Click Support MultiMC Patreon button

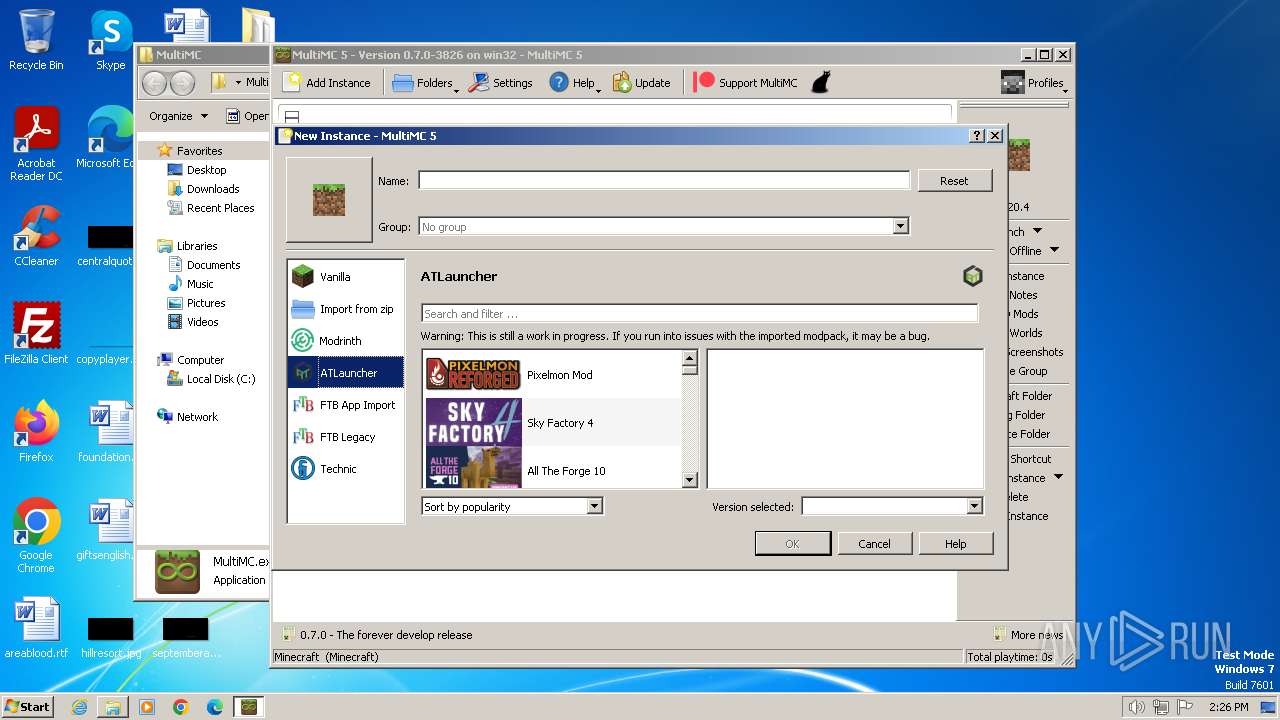pos(745,83)
